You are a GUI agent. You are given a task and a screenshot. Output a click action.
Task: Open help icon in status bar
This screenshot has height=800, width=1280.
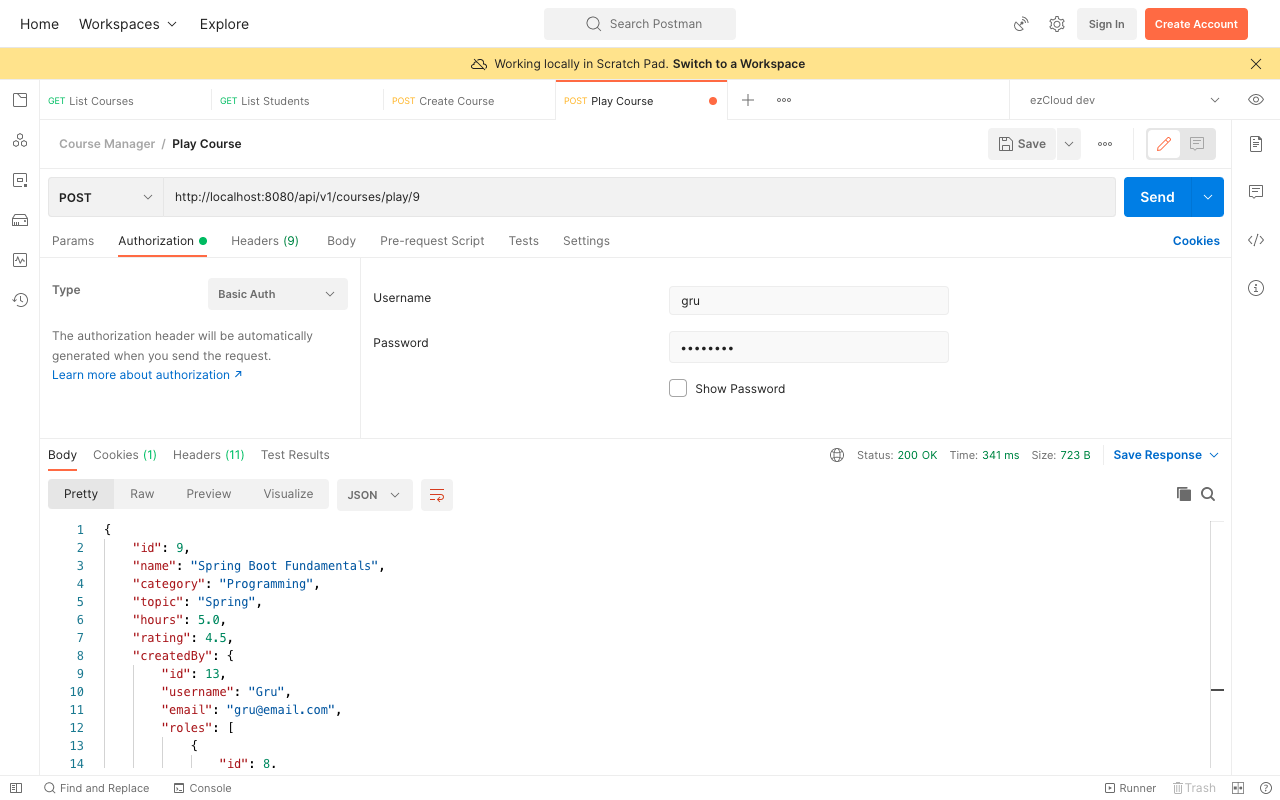(x=1266, y=788)
